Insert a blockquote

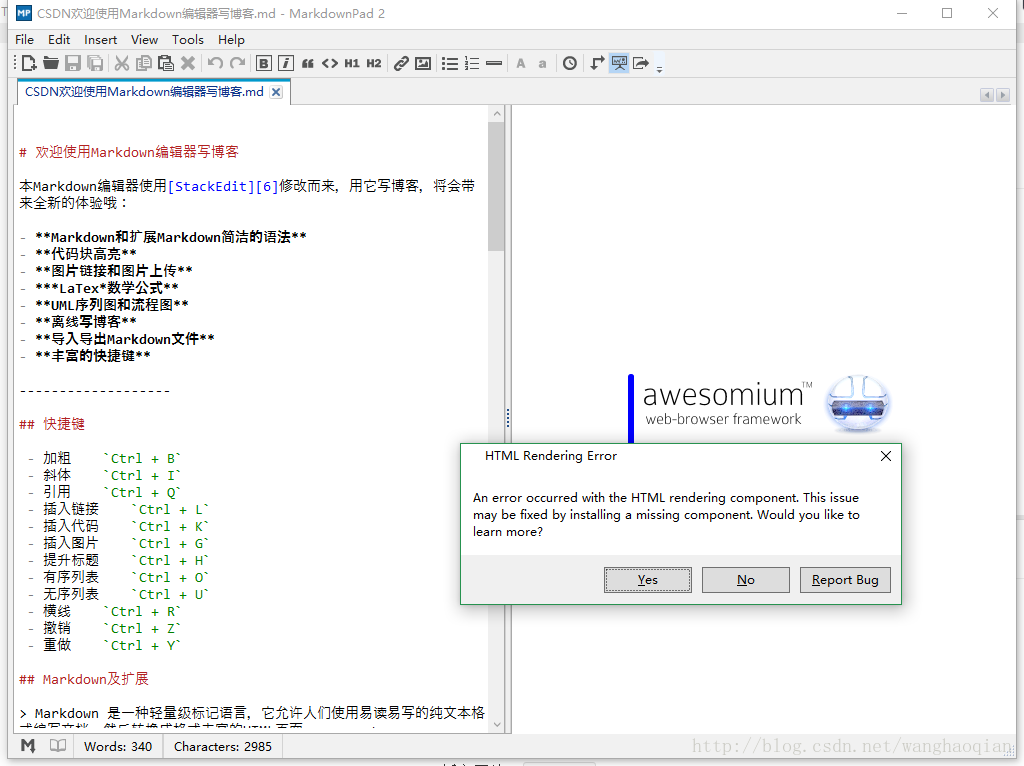click(x=308, y=63)
